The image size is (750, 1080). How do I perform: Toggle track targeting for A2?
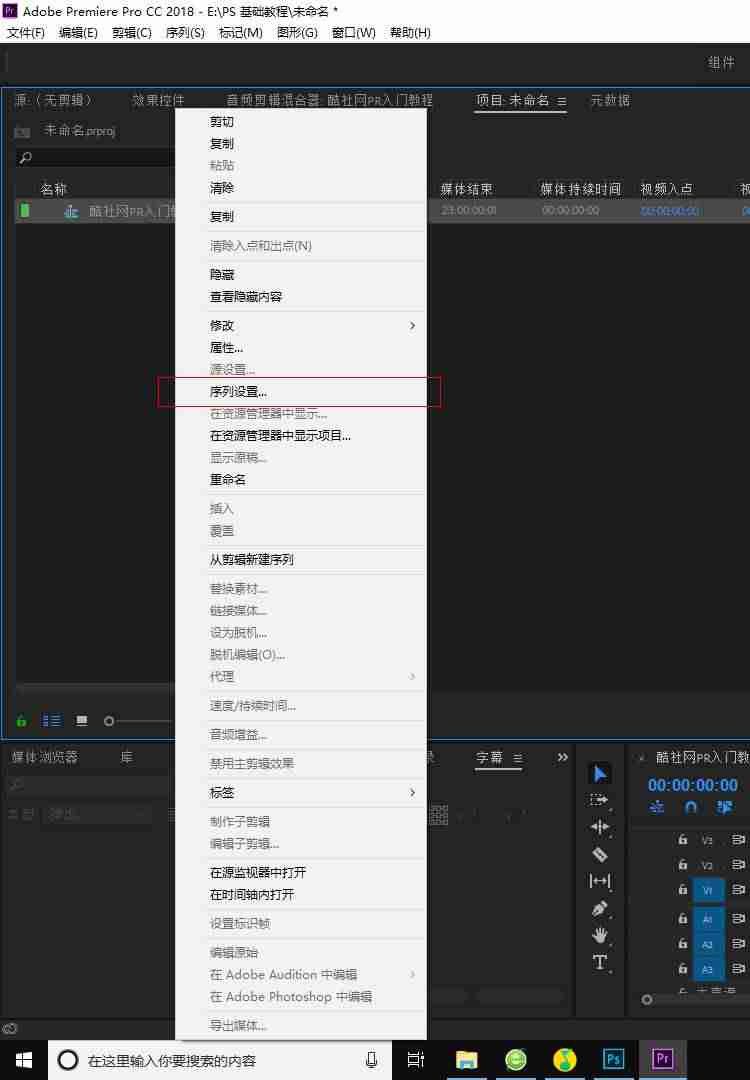707,944
